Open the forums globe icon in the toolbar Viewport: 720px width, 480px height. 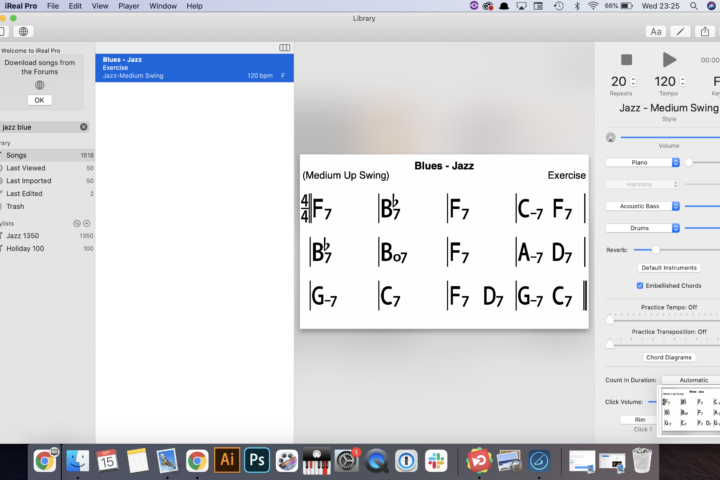[x=23, y=31]
